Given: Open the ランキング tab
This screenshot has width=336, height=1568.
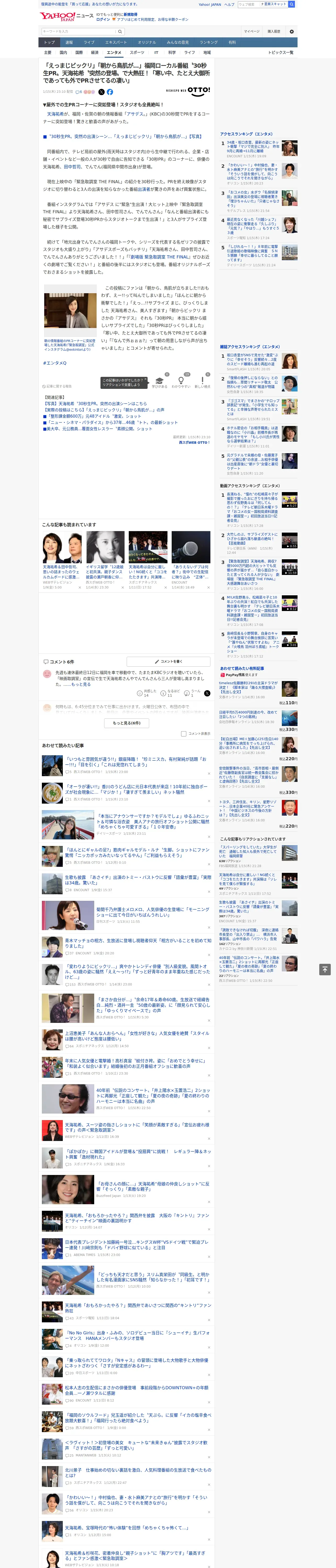Looking at the screenshot, I should click(x=209, y=43).
